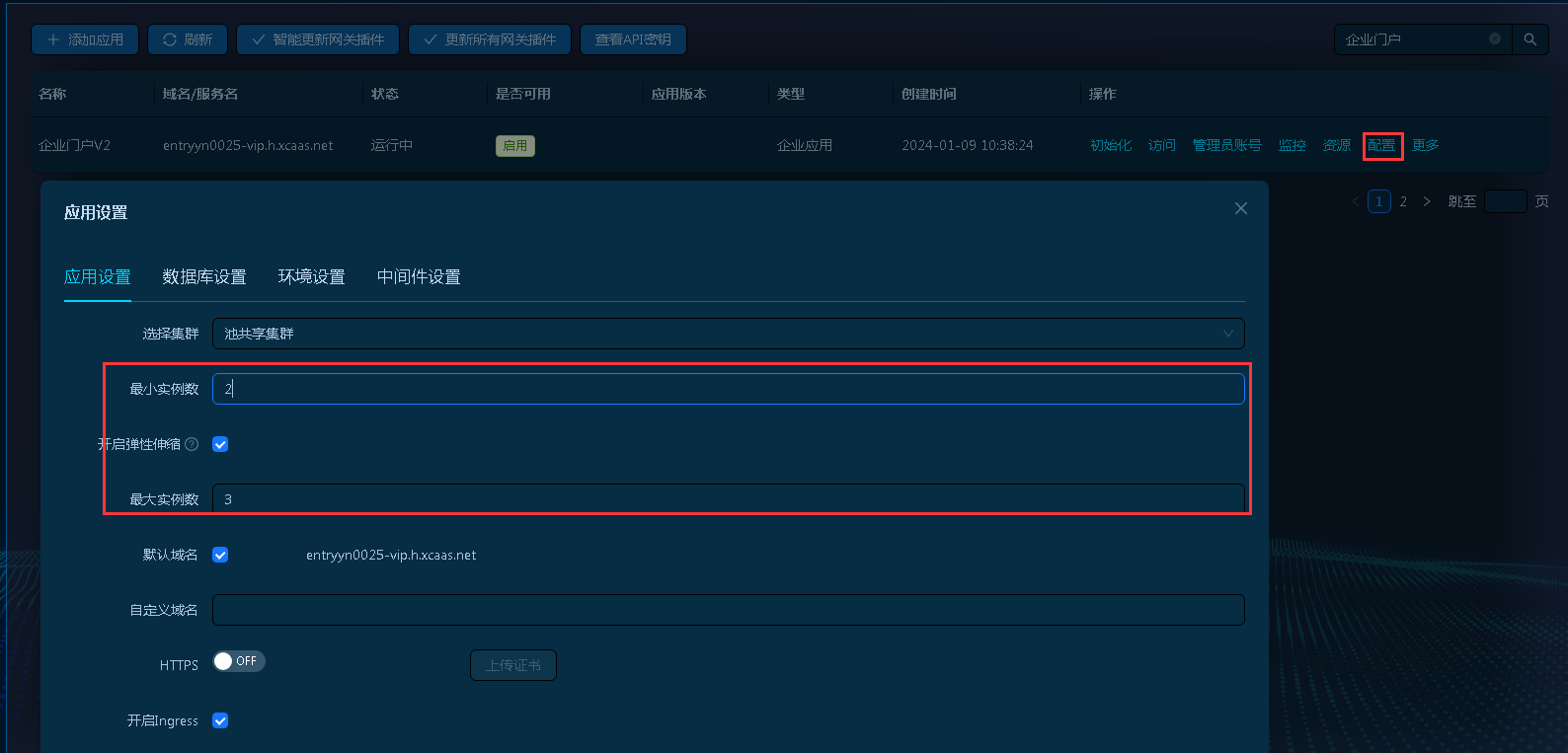
Task: Click the 2024-01-09 10:38:24 creation time
Action: click(x=968, y=145)
